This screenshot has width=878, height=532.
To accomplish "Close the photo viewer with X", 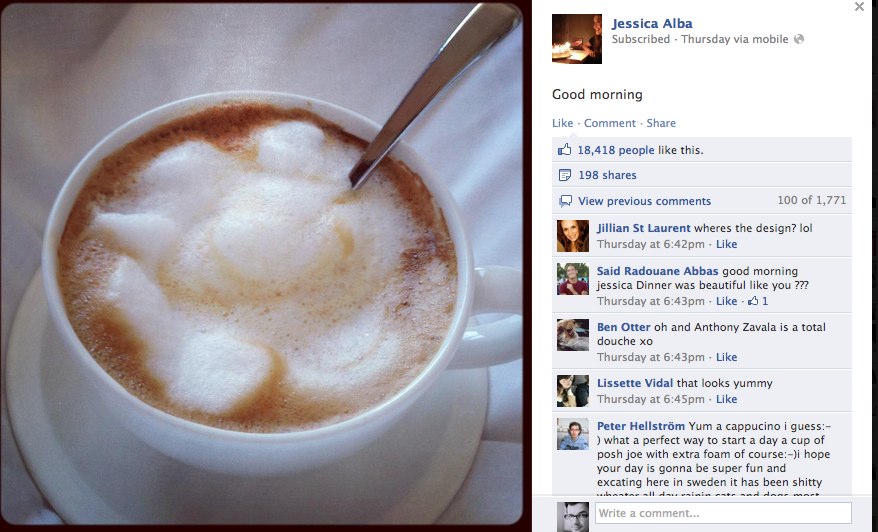I will (859, 7).
